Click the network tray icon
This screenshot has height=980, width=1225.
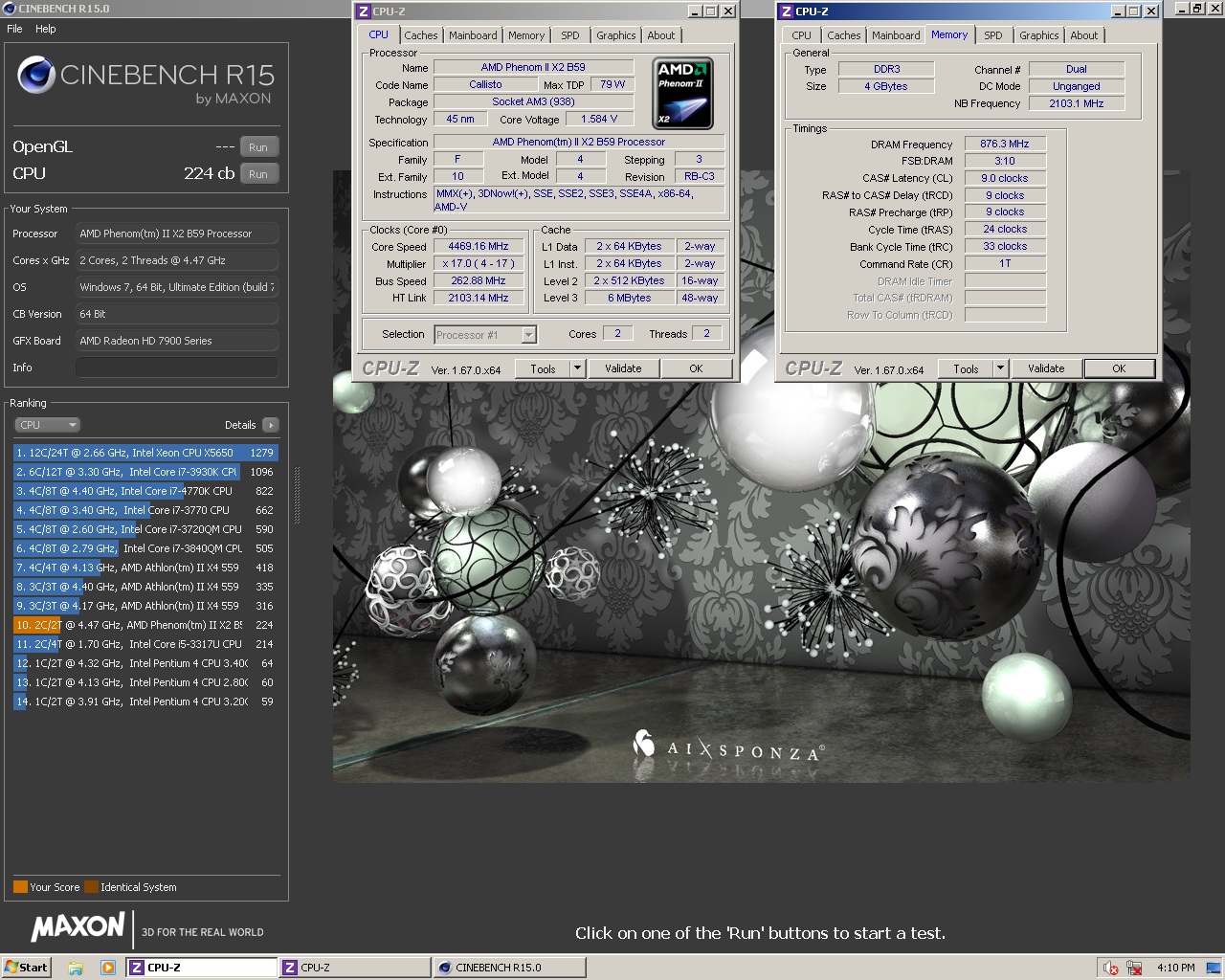click(1134, 968)
